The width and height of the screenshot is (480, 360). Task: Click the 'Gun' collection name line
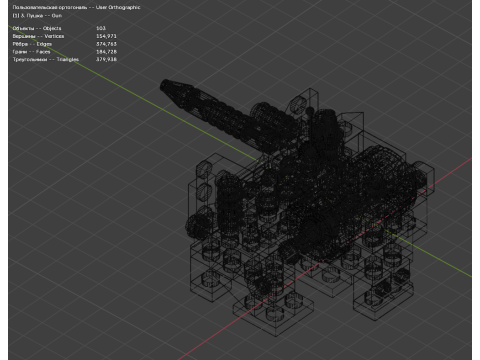pos(37,15)
